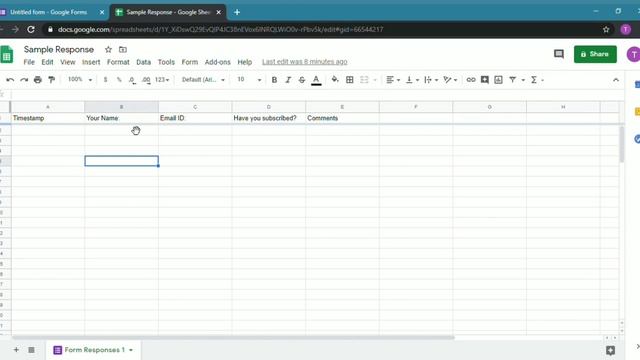
Task: Open the View menu
Action: pos(68,62)
